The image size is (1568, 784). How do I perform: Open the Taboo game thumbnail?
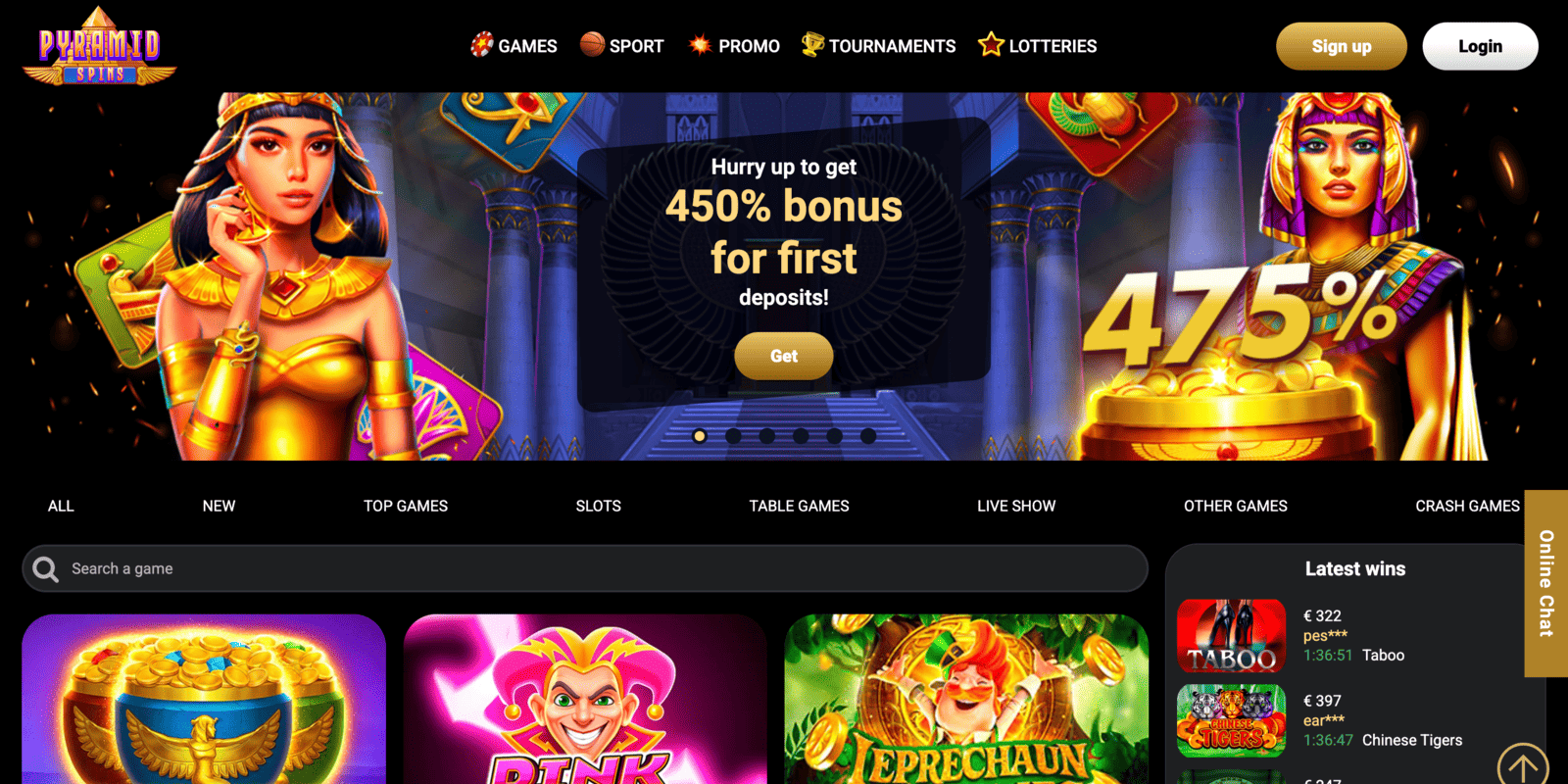pyautogui.click(x=1231, y=636)
